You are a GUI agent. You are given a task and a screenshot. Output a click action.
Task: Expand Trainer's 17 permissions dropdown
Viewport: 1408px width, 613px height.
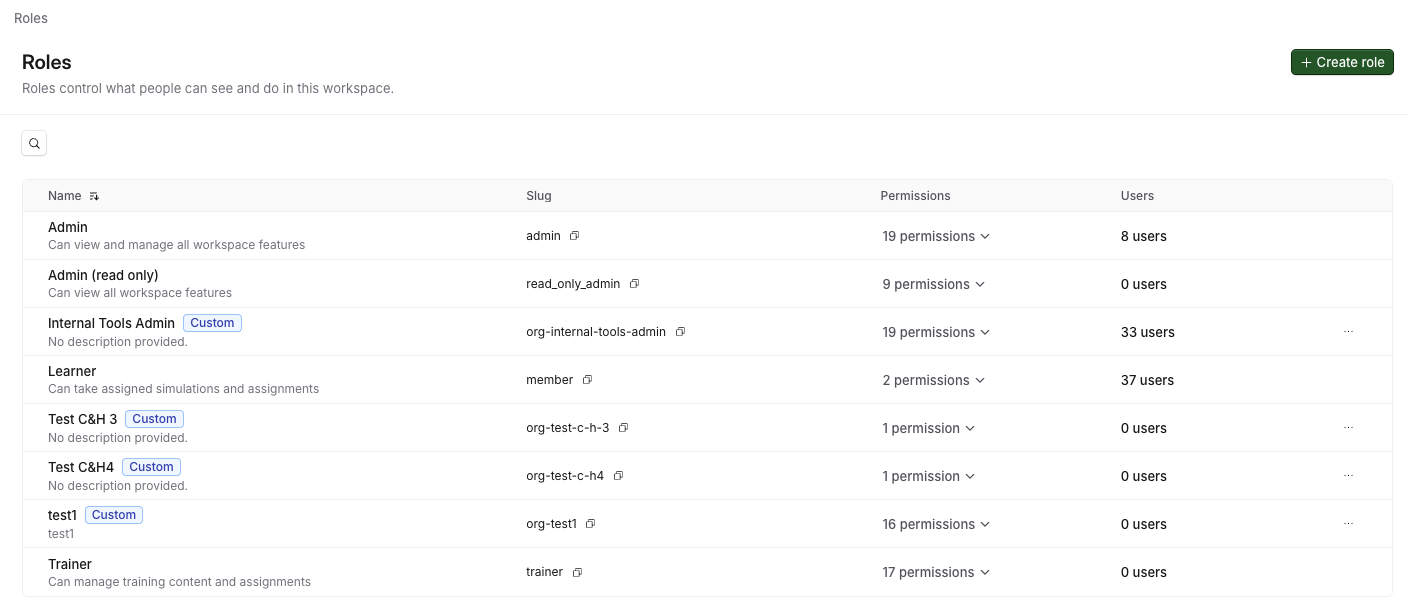936,572
